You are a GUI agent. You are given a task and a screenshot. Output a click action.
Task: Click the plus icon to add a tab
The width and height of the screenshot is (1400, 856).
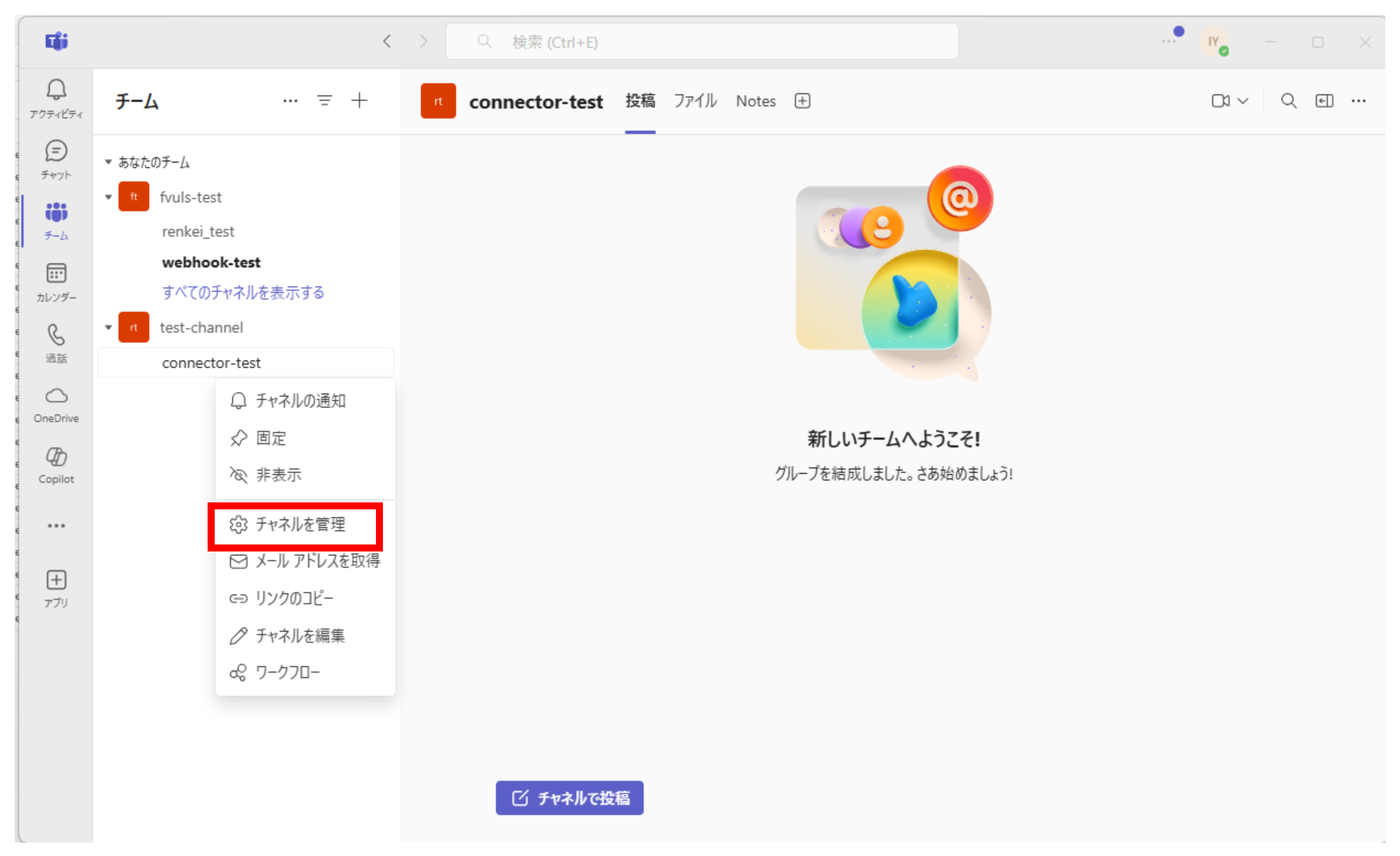tap(802, 101)
